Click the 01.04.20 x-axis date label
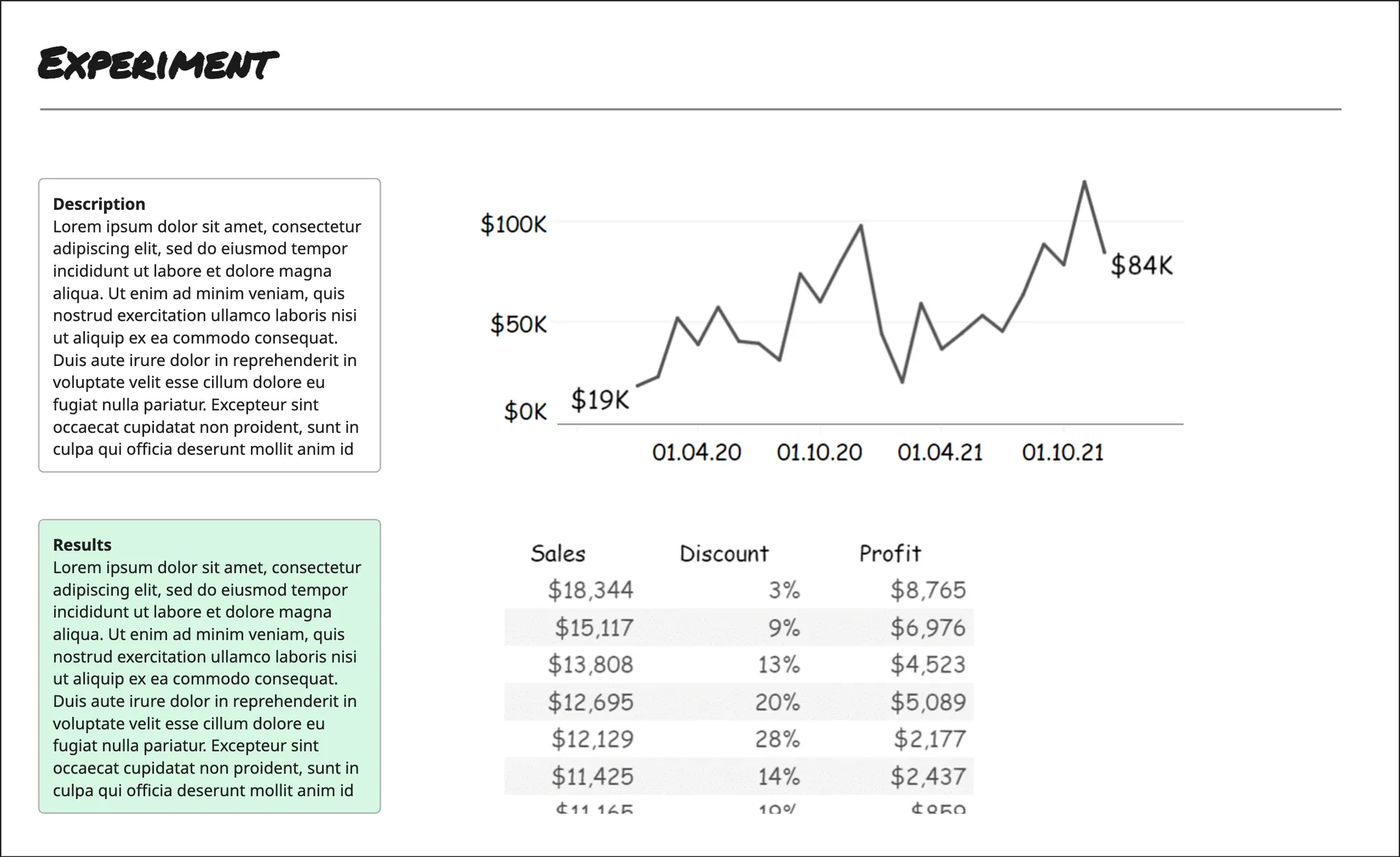The width and height of the screenshot is (1400, 857). (x=696, y=452)
